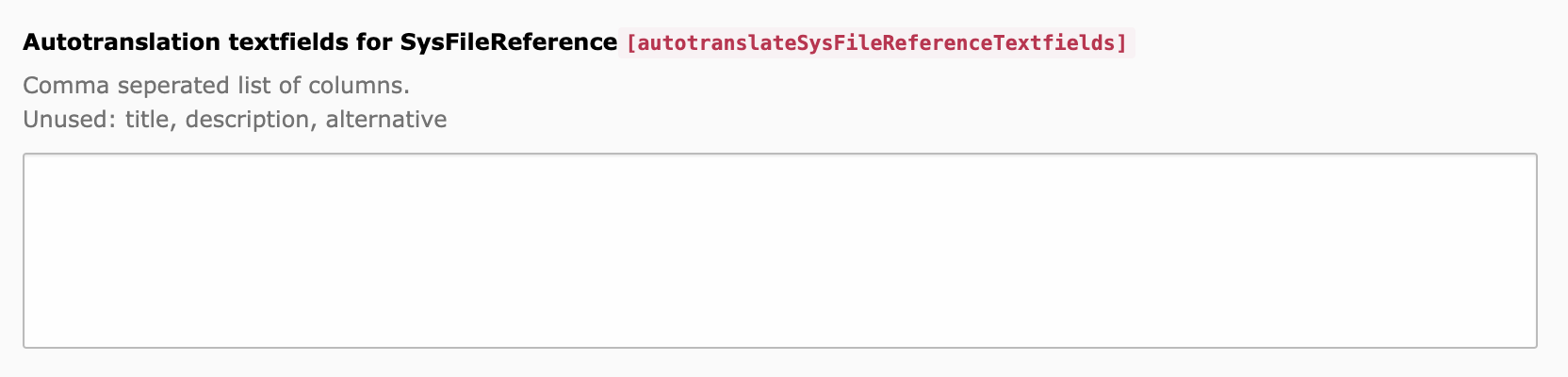Viewport: 1568px width, 377px height.
Task: Select the autotranslateSysFileReferenceTextfields red code key
Action: coord(876,43)
